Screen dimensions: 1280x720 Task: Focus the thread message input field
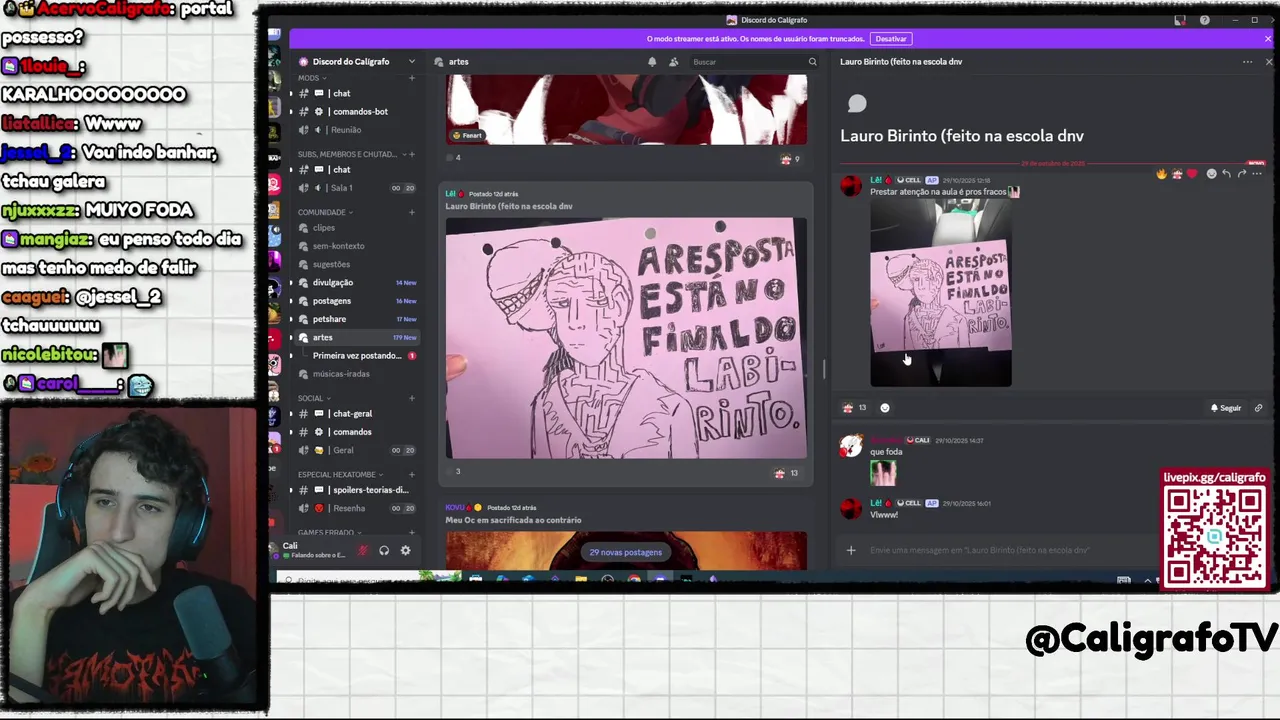(1010, 550)
